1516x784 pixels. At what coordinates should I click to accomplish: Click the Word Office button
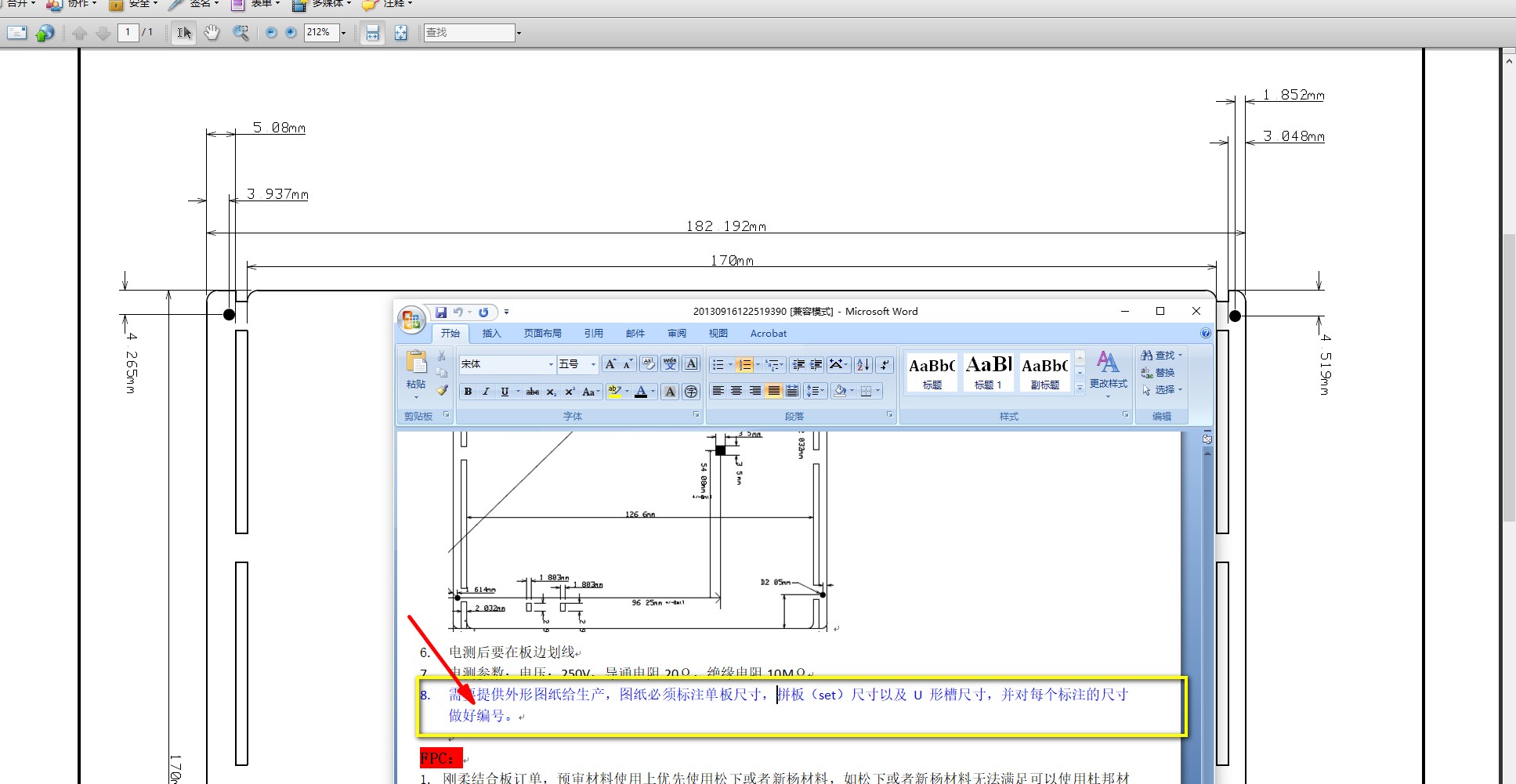click(x=411, y=319)
